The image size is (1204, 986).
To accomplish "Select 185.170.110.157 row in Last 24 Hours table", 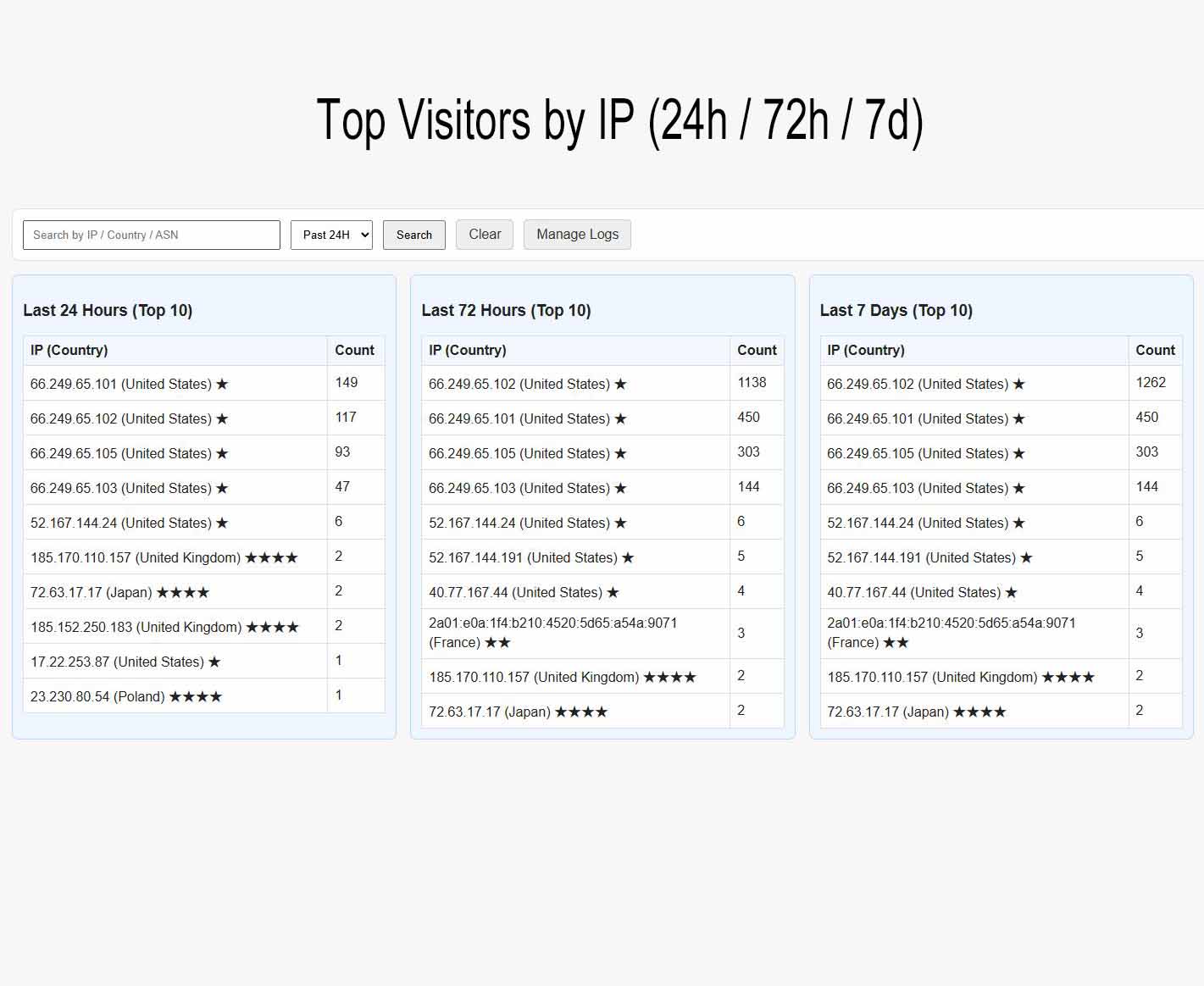I will pyautogui.click(x=204, y=557).
